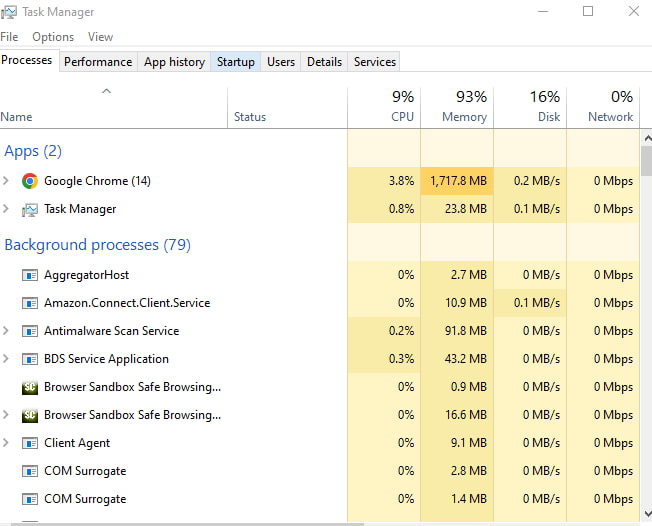This screenshot has height=526, width=652.
Task: Expand the Antimalware Scan Service entry
Action: click(x=6, y=331)
